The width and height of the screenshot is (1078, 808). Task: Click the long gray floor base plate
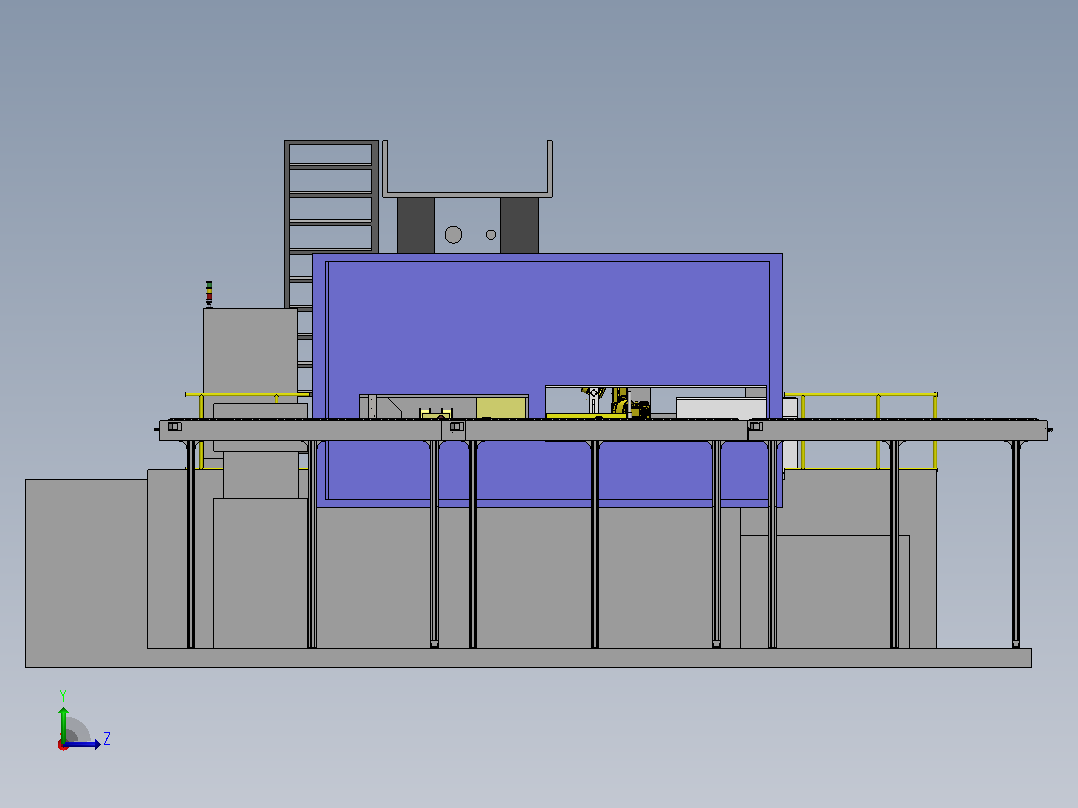coord(528,657)
